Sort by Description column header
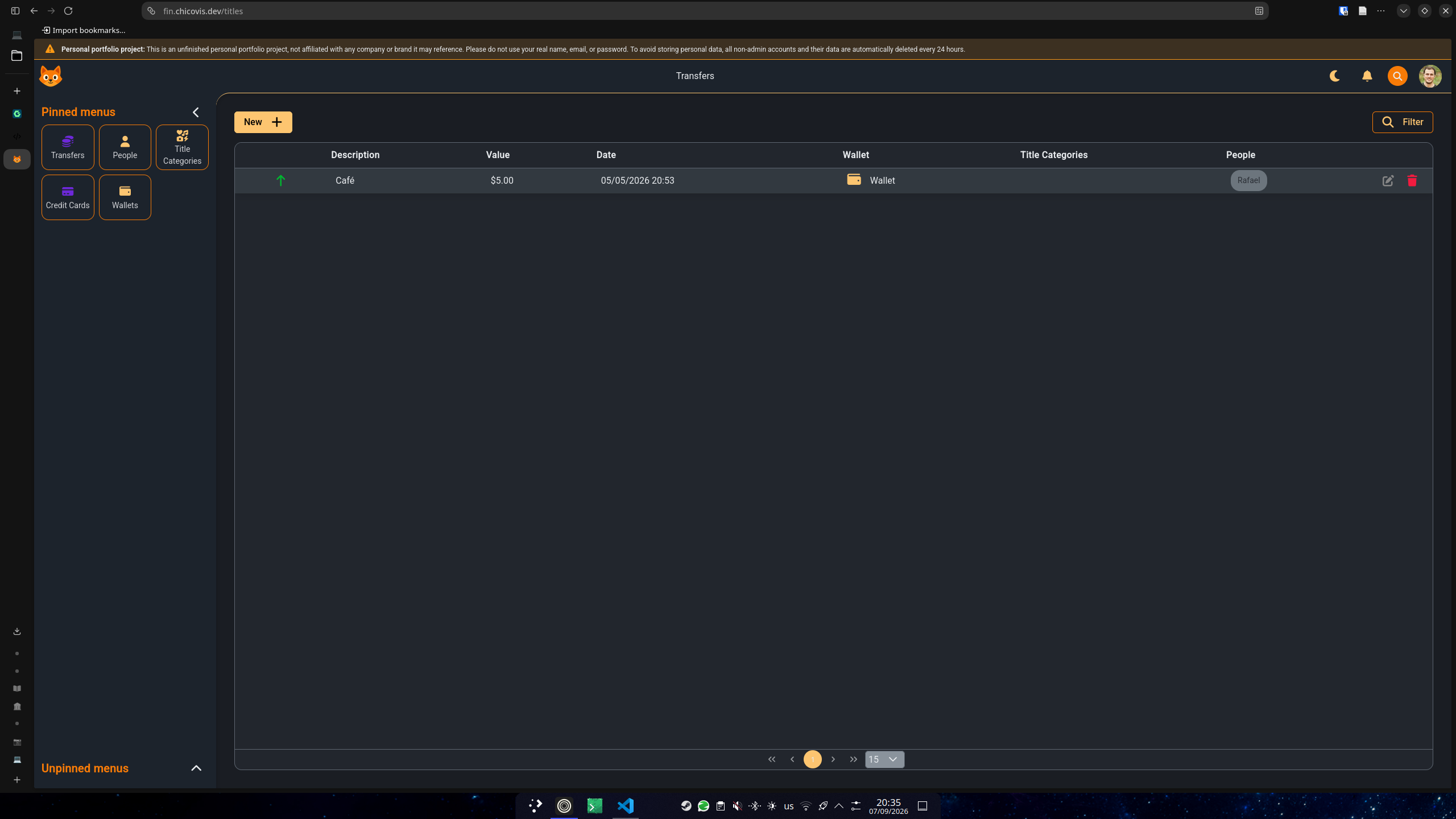Image resolution: width=1456 pixels, height=819 pixels. (355, 155)
